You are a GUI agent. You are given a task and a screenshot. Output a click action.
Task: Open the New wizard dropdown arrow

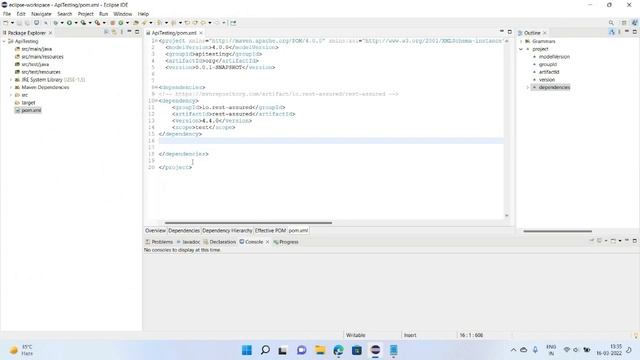tap(12, 23)
